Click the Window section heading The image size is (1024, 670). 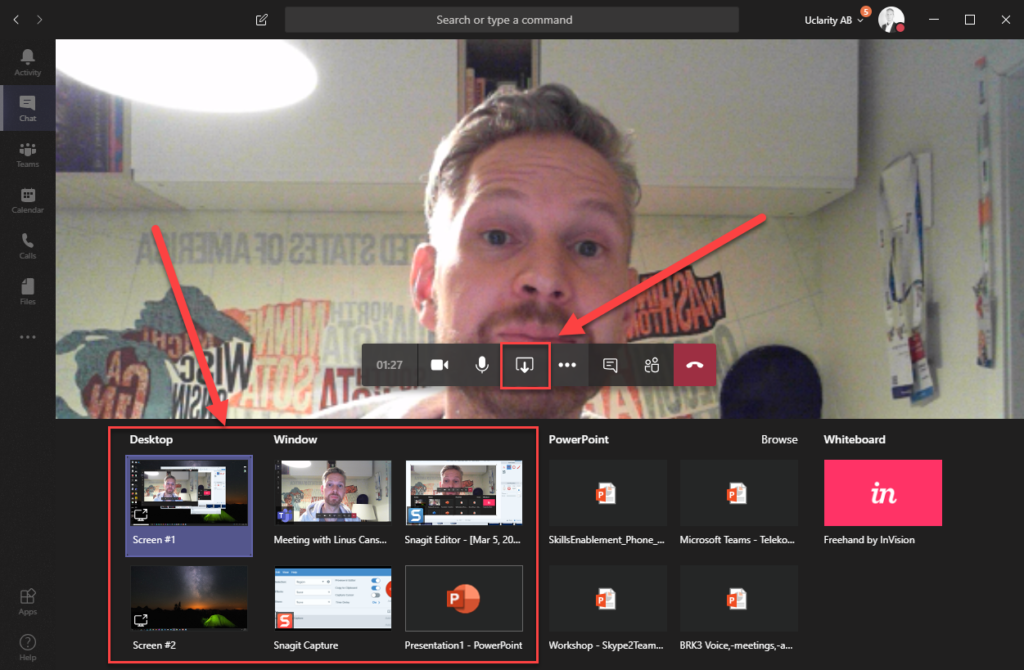(x=295, y=439)
